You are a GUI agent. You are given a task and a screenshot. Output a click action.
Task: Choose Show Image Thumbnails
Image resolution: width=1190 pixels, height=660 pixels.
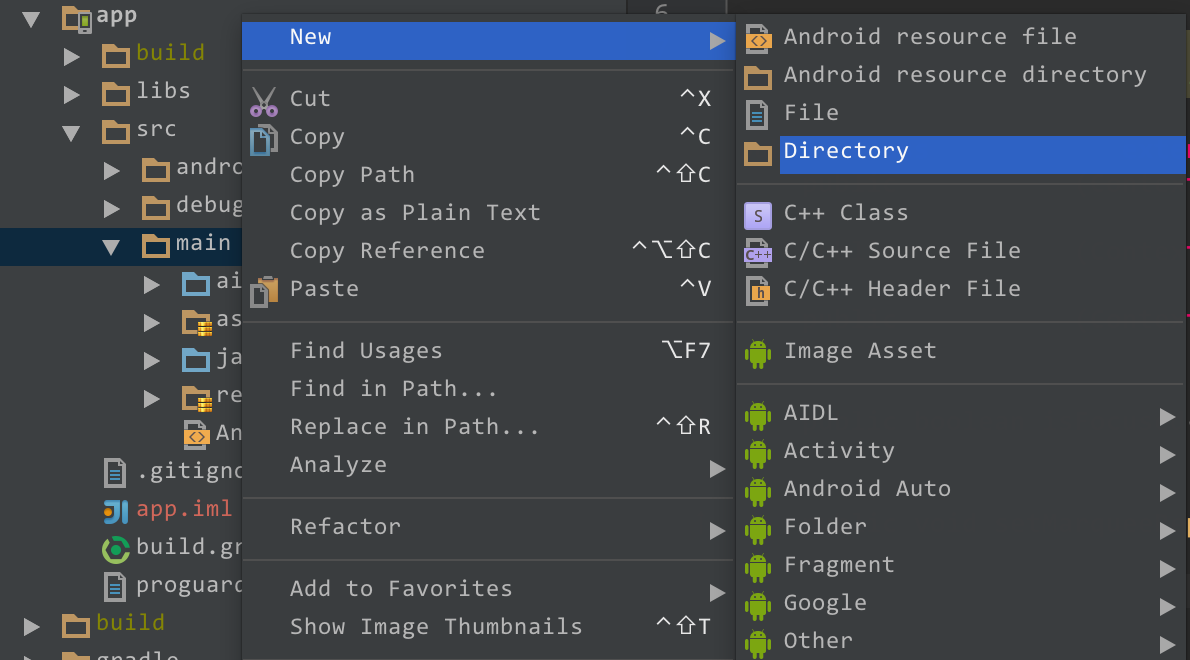pyautogui.click(x=488, y=627)
